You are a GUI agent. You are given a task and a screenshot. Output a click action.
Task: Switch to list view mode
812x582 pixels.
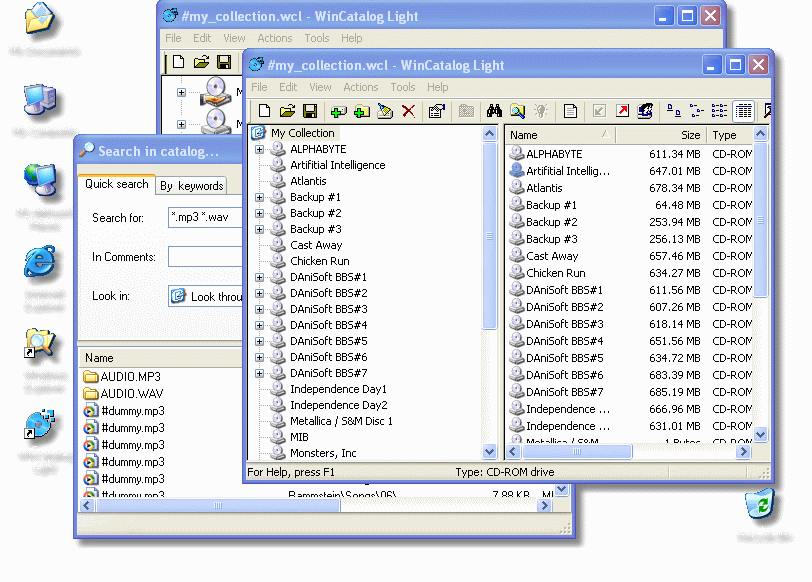[719, 110]
